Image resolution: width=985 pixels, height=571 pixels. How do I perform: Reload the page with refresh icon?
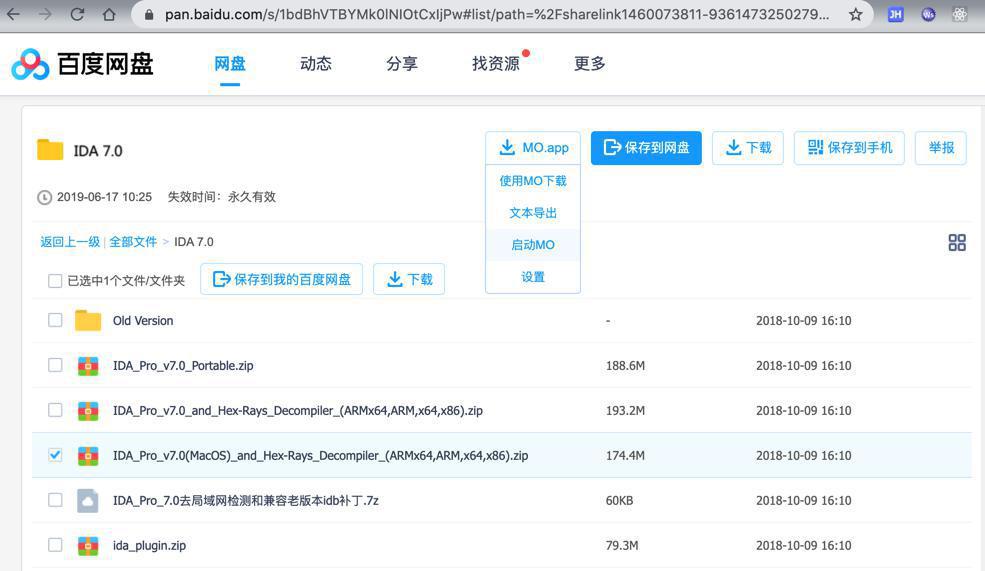coord(77,14)
